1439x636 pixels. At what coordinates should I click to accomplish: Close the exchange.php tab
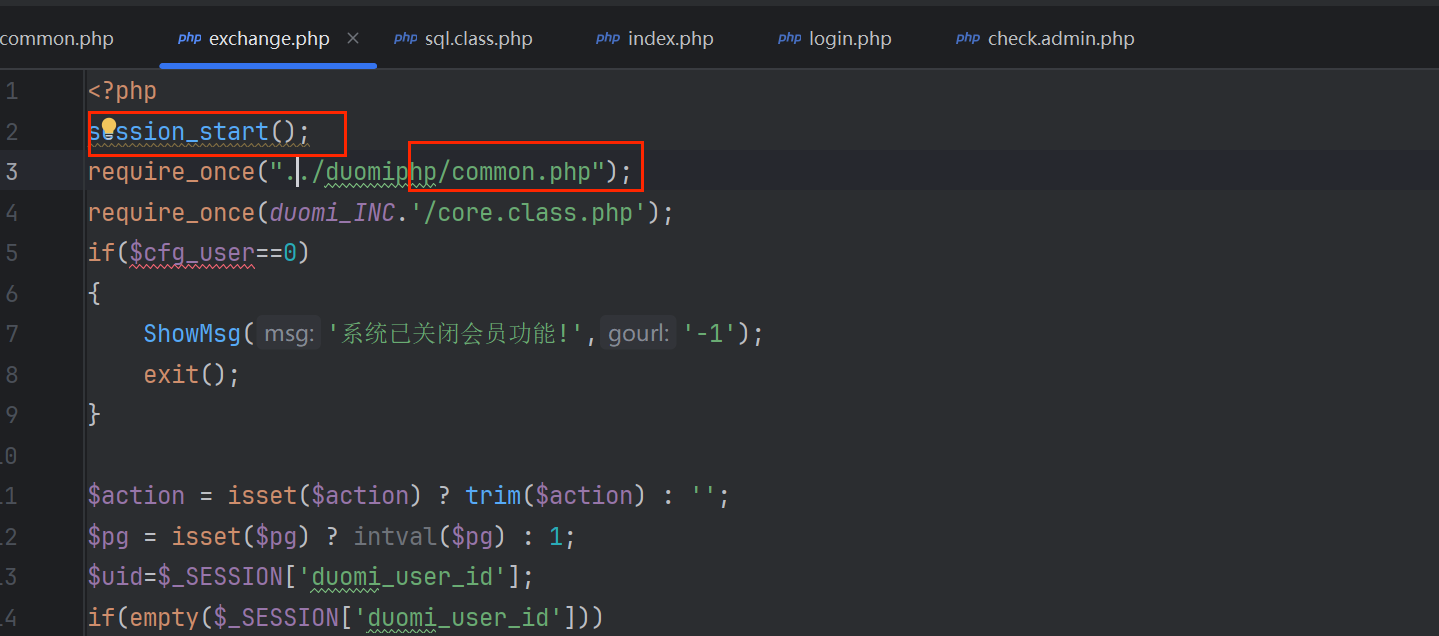(x=352, y=38)
